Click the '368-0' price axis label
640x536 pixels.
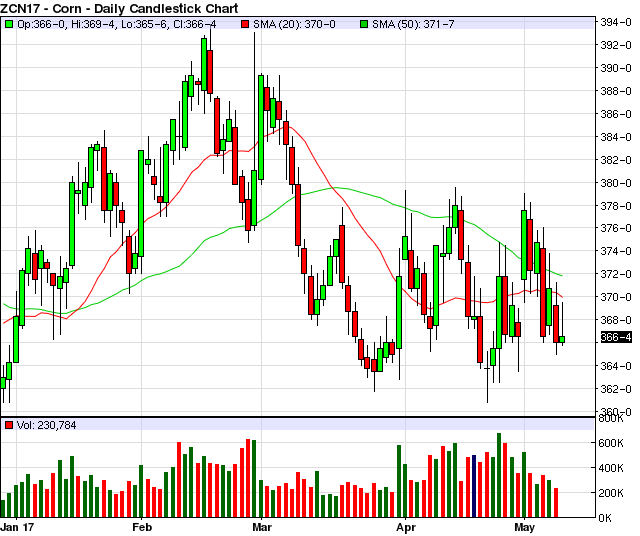(x=616, y=320)
